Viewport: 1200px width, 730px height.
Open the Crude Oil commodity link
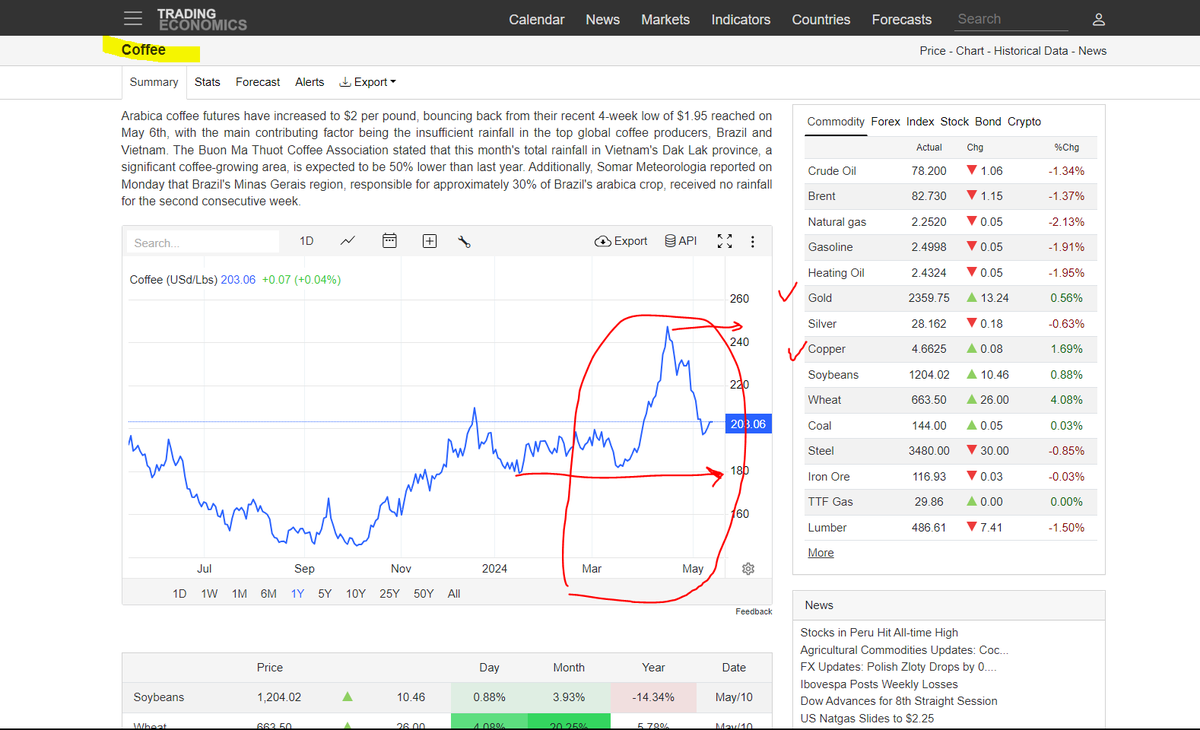click(832, 171)
